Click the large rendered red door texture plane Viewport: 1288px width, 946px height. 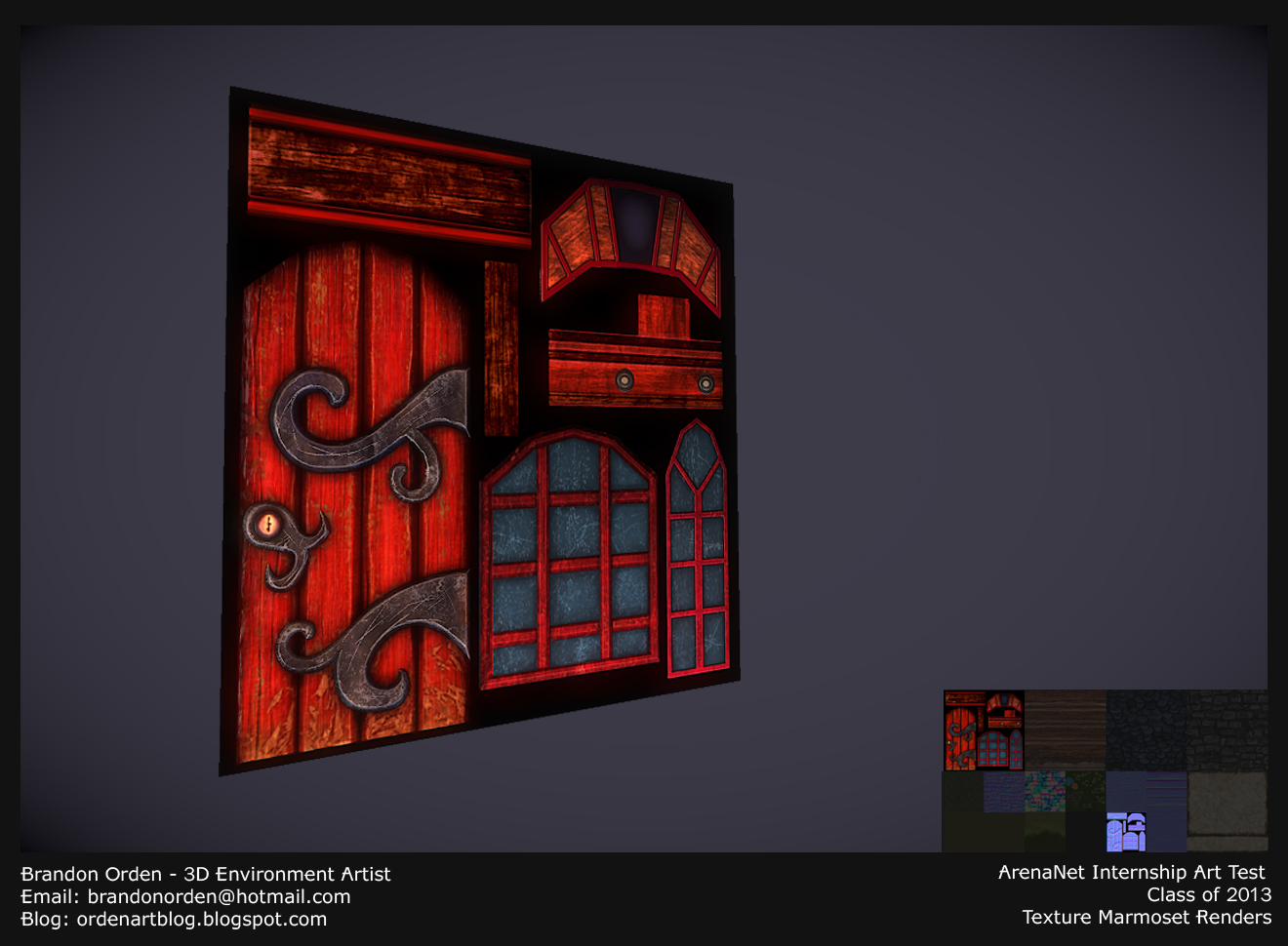478,429
